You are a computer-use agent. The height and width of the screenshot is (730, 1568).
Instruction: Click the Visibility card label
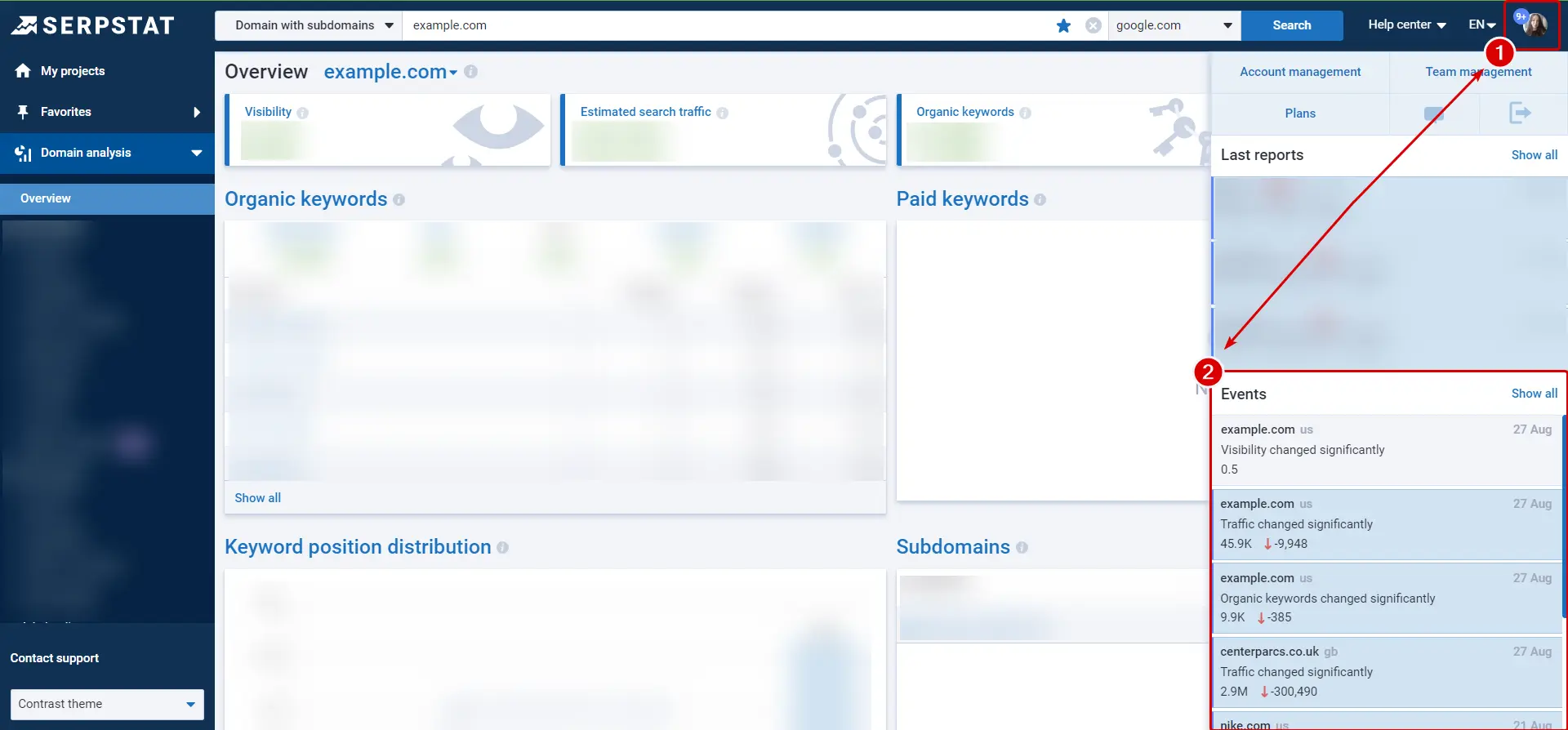[268, 112]
